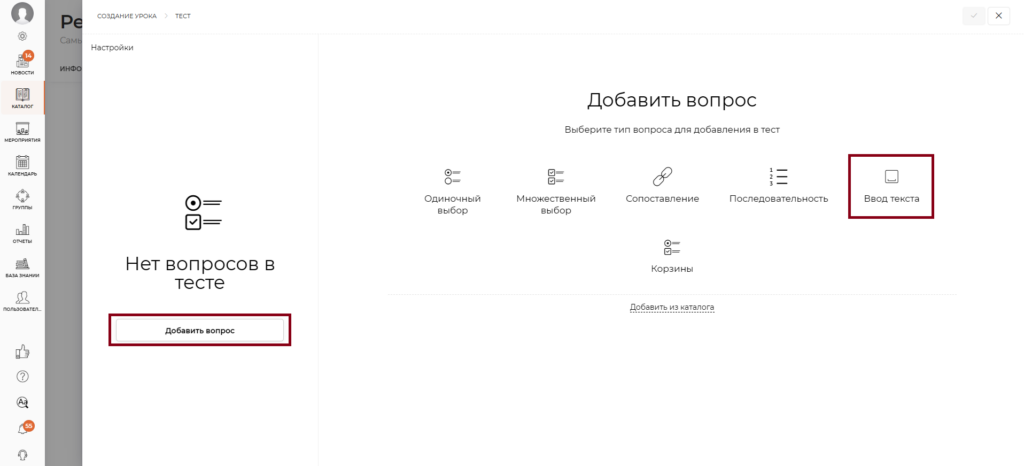
Task: Open the user avatar profile
Action: tap(22, 13)
